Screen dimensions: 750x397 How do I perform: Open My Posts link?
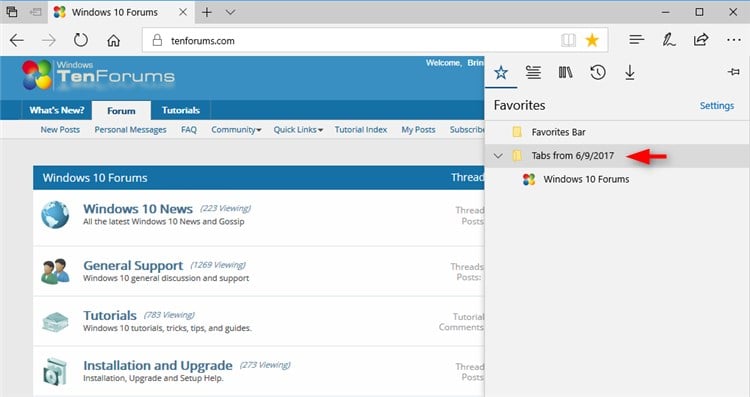419,130
